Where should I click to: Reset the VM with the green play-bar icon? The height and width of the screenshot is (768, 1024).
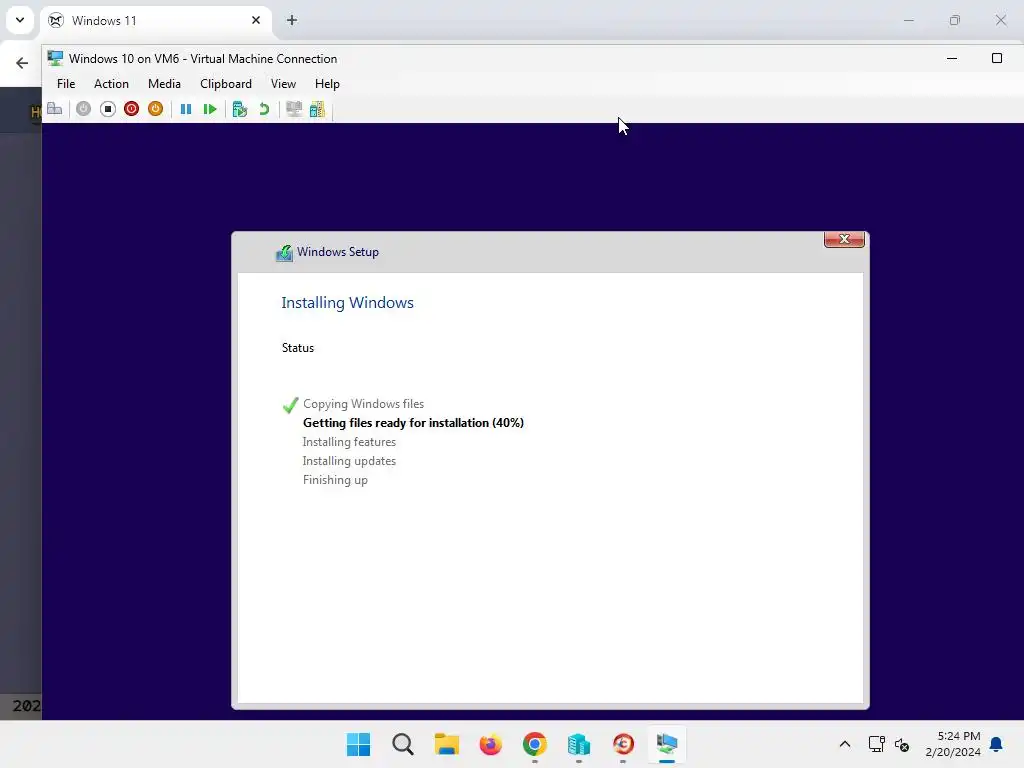click(210, 109)
